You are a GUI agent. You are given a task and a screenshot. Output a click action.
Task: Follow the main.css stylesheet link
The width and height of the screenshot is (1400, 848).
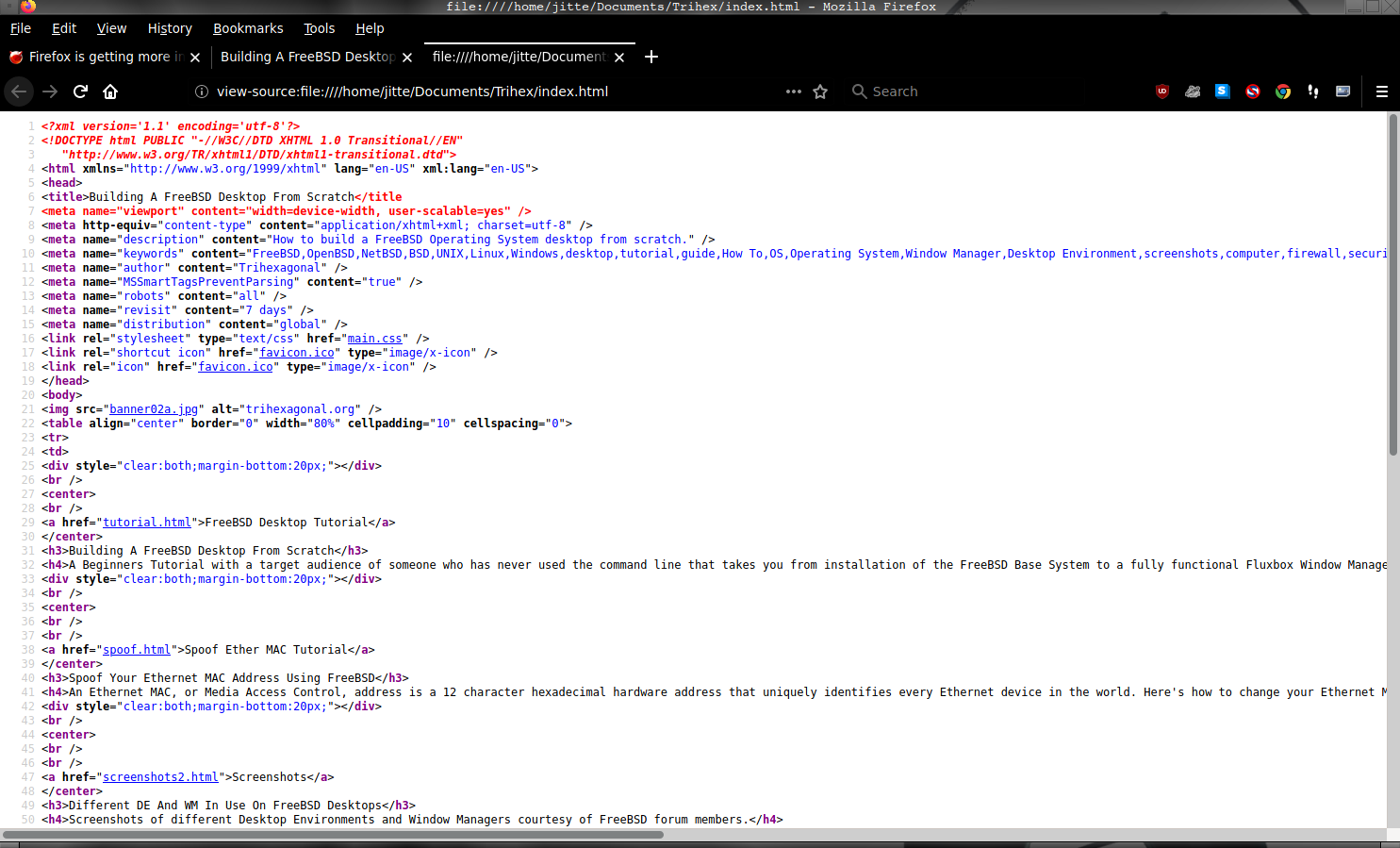pos(374,339)
